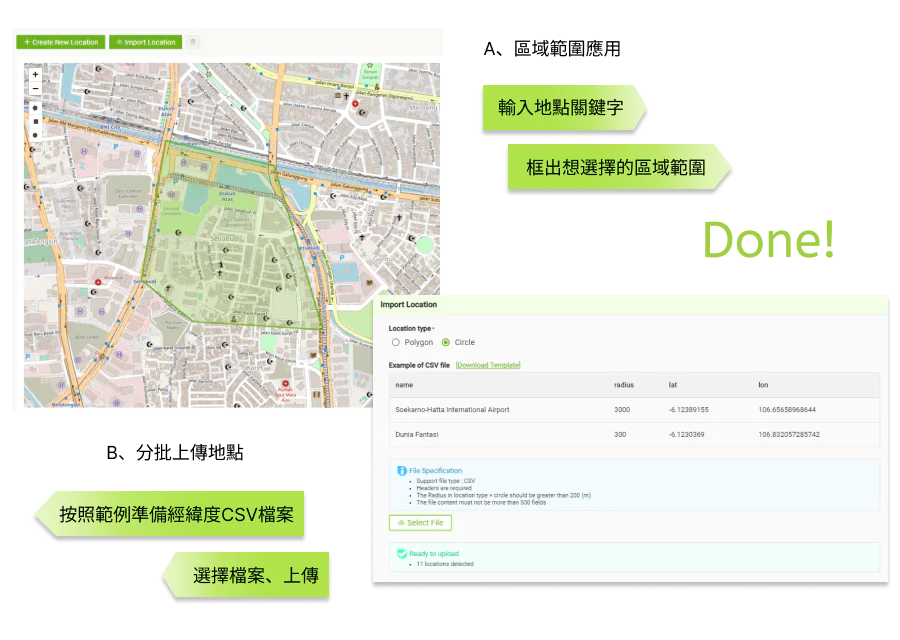
Task: Click the trash delete icon beside Import Location
Action: [x=193, y=42]
